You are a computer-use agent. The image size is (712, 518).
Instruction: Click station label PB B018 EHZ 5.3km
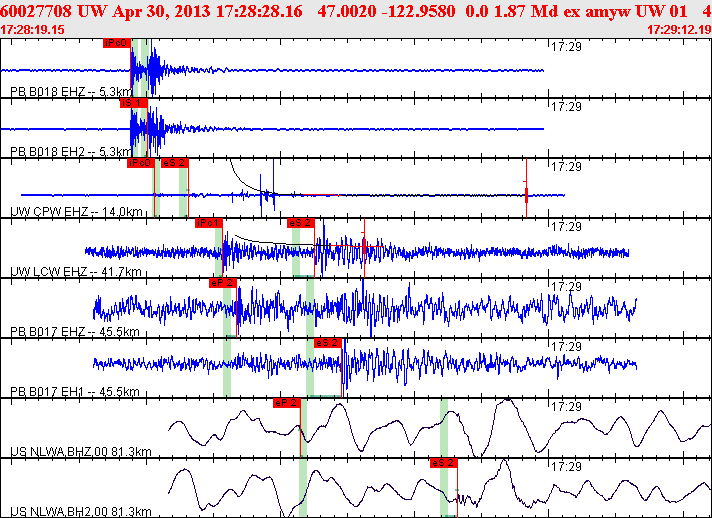click(71, 92)
